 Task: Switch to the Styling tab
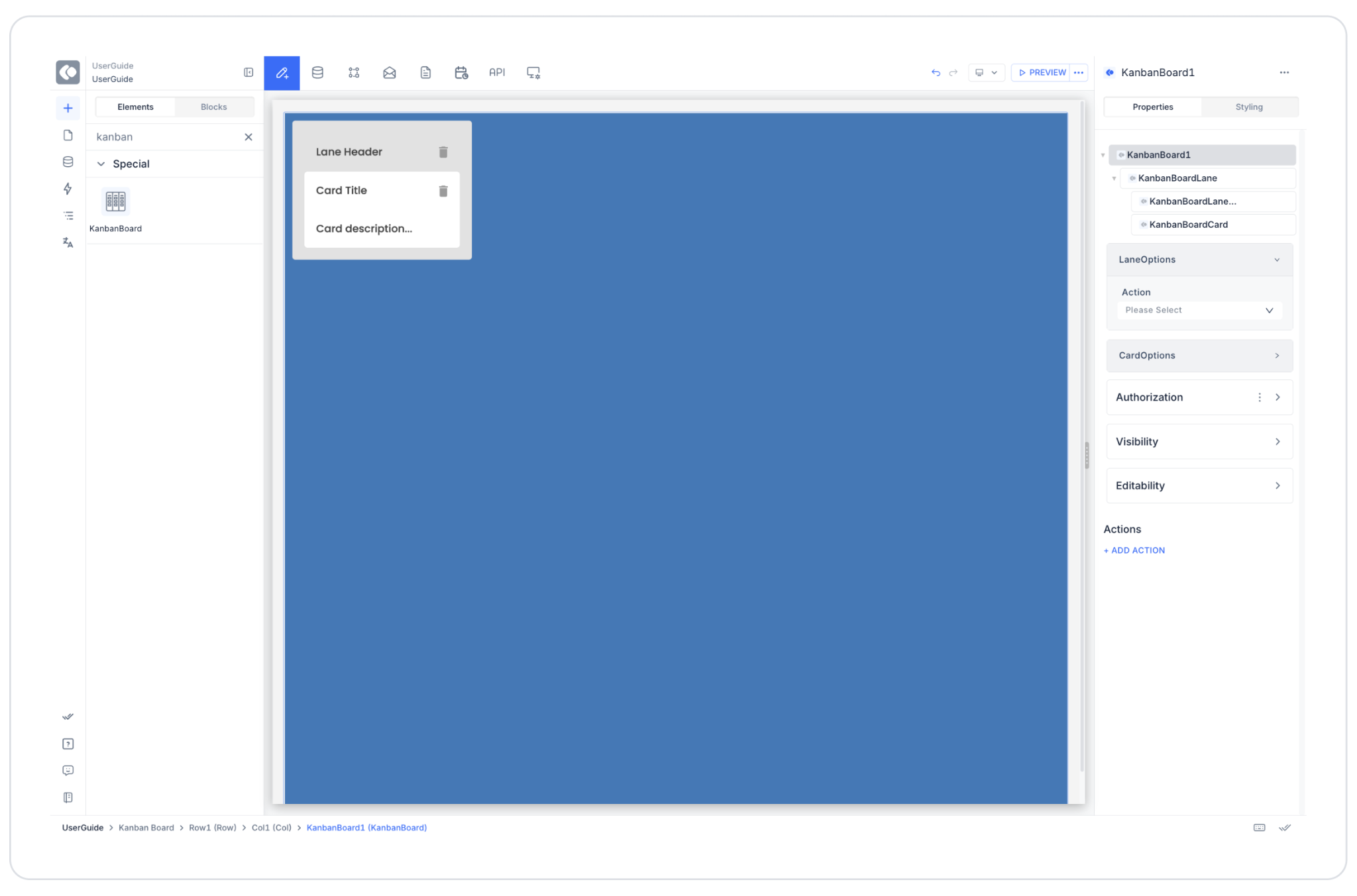click(x=1248, y=107)
